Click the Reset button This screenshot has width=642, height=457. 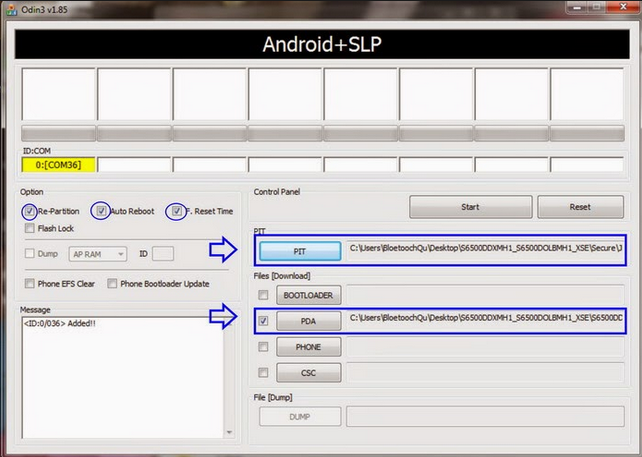[580, 207]
